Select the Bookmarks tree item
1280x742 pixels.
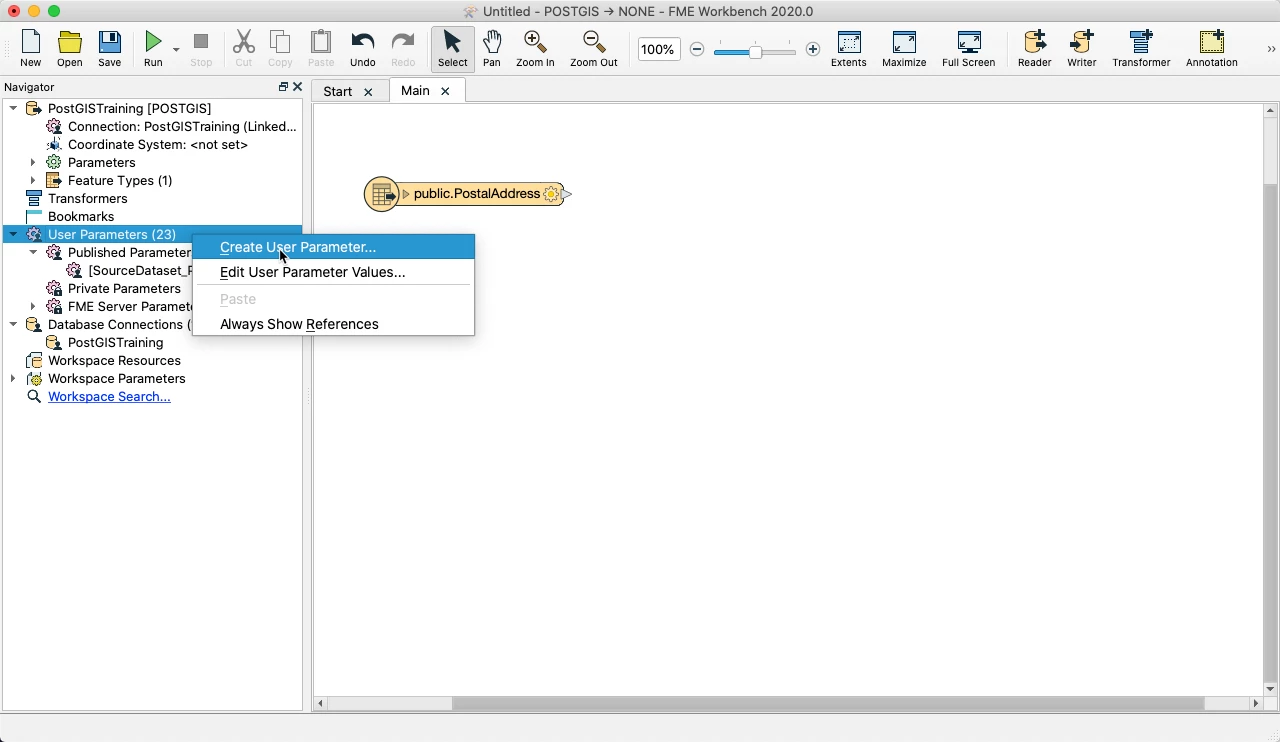tap(70, 216)
